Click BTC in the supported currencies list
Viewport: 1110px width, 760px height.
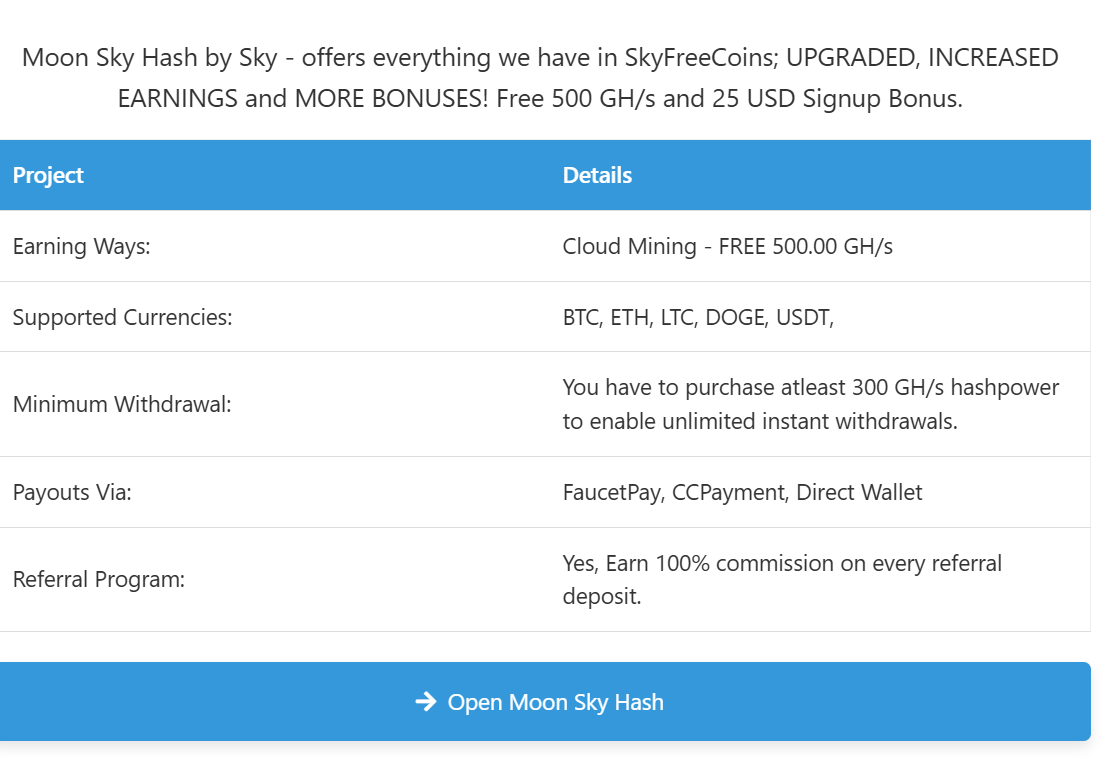coord(580,317)
